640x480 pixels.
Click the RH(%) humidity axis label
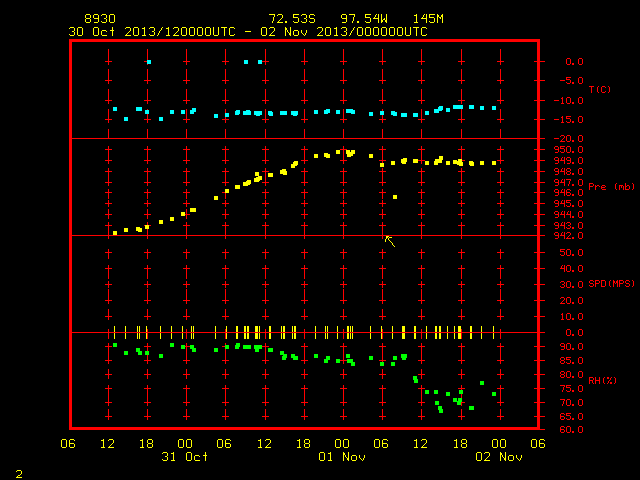602,380
